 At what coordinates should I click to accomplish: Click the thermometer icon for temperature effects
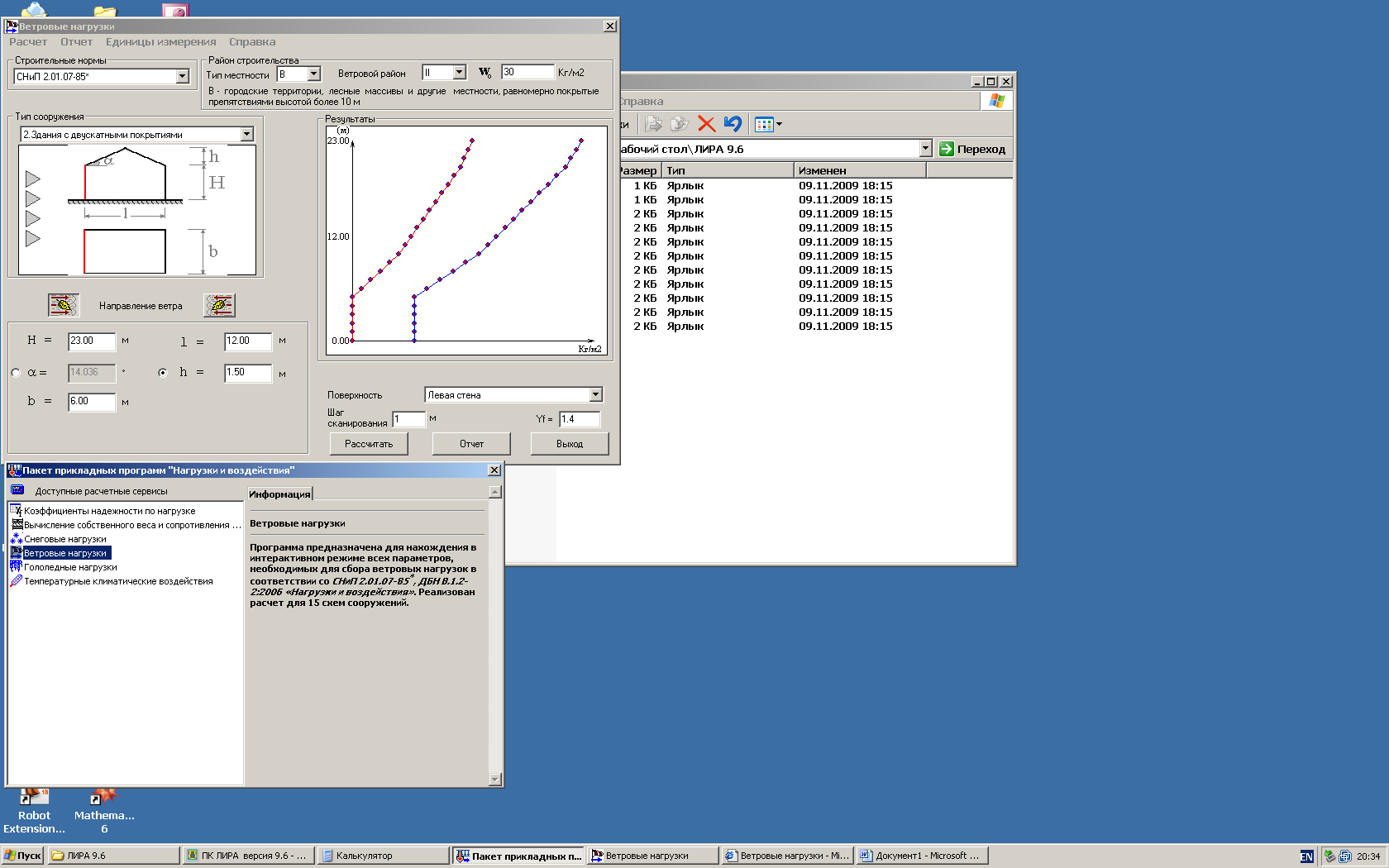click(17, 581)
